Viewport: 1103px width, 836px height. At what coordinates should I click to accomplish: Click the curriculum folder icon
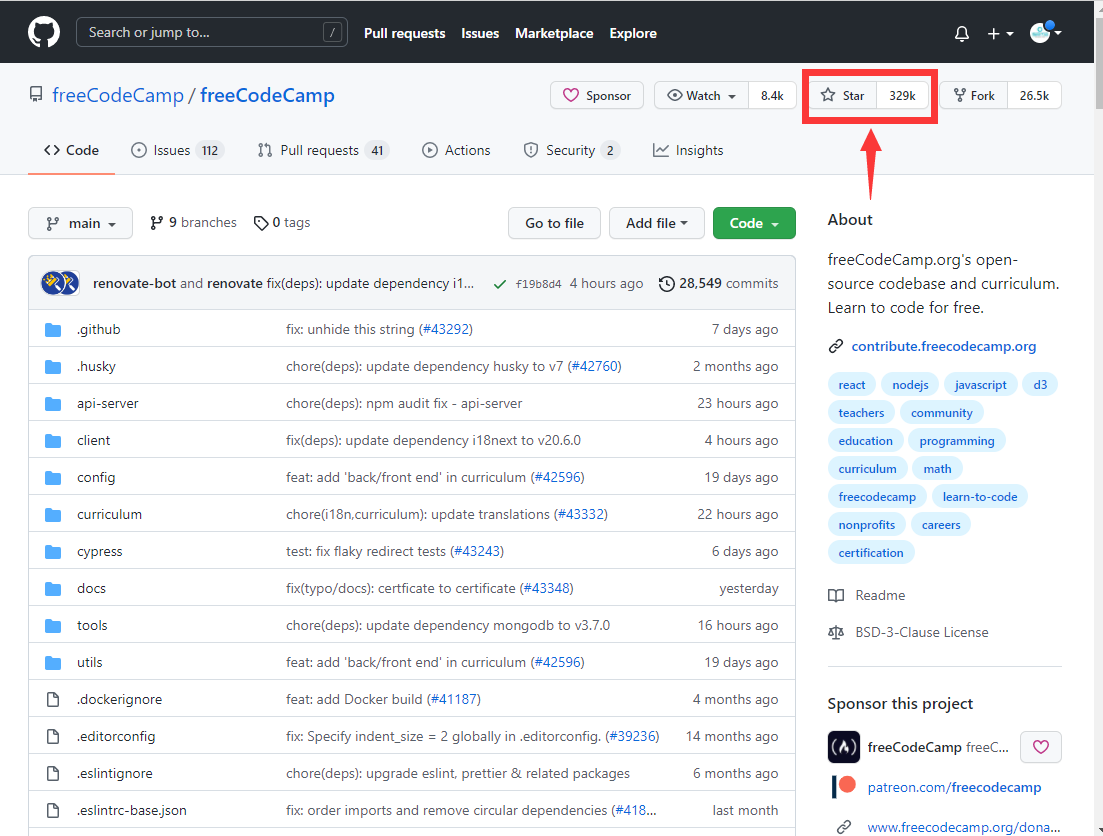click(53, 514)
